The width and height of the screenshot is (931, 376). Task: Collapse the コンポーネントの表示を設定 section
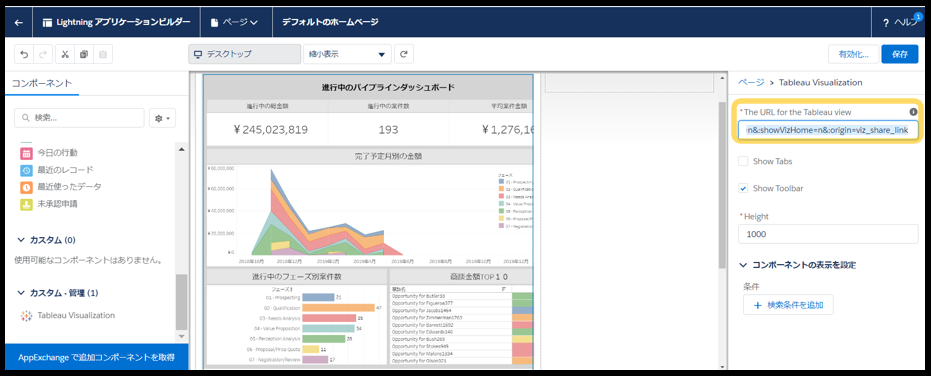click(743, 264)
